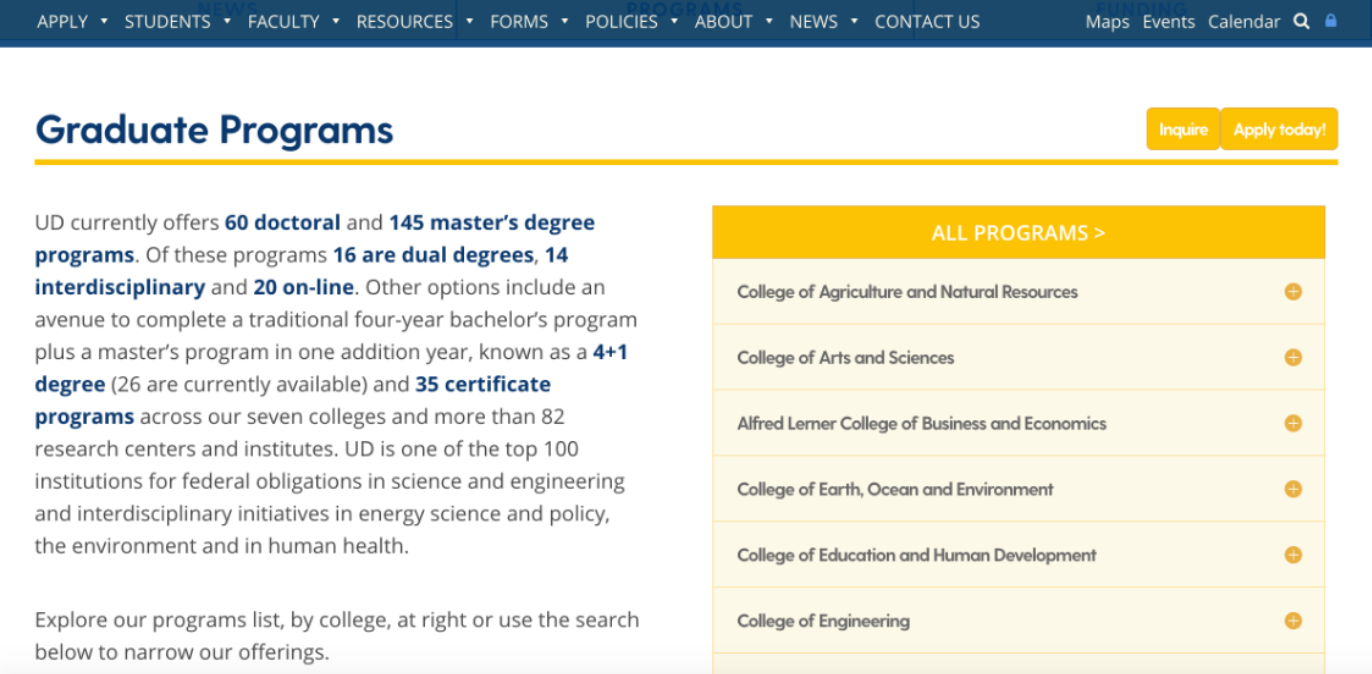
Task: Expand College of Engineering plus icon
Action: [1293, 621]
